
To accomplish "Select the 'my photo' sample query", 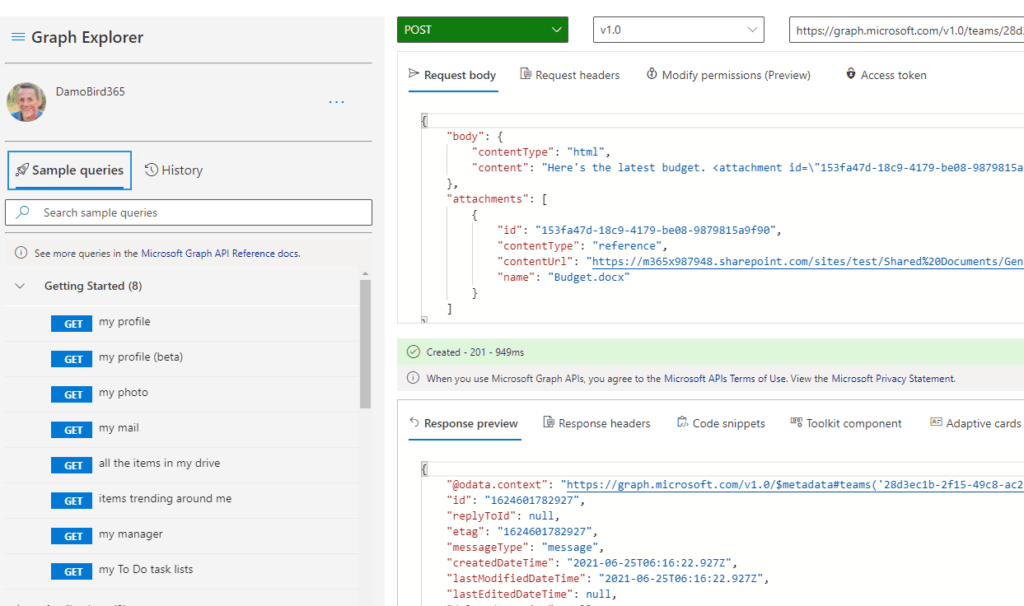I will tap(182, 393).
